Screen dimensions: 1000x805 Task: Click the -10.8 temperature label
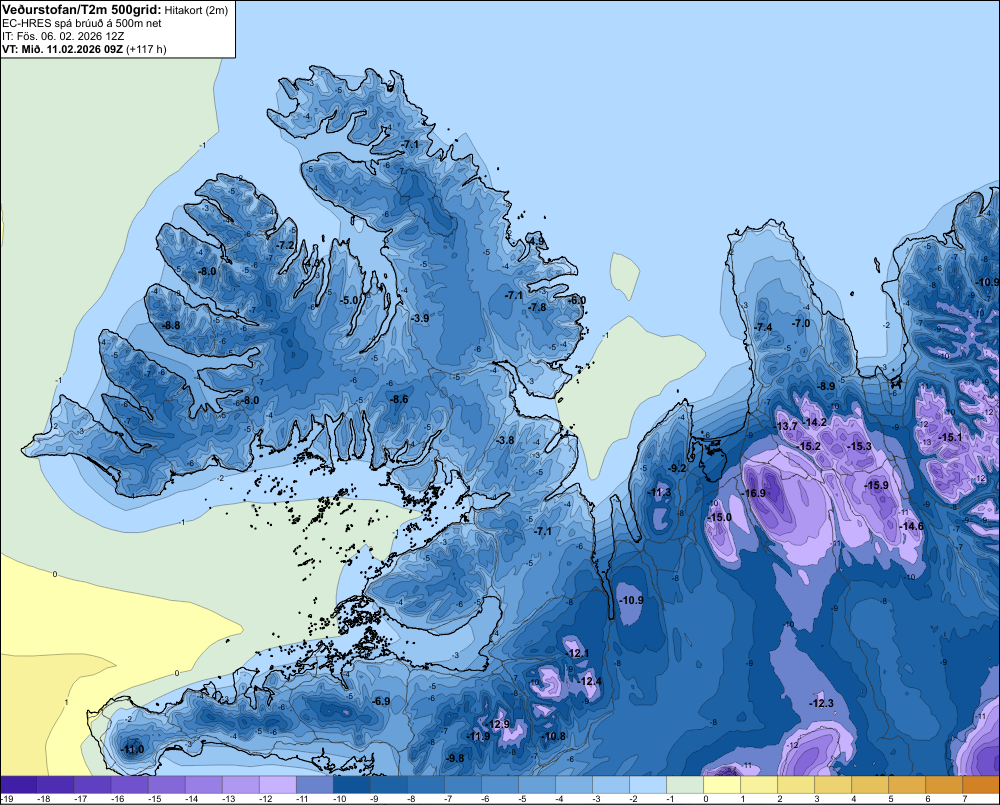pyautogui.click(x=554, y=736)
